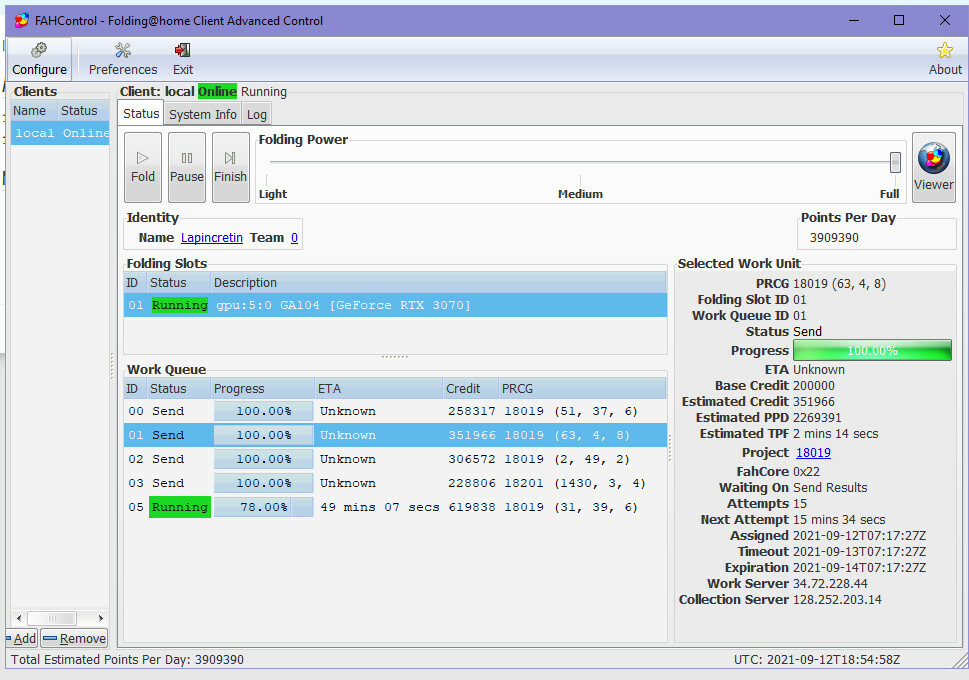Open the project 18019 link
969x680 pixels.
tap(813, 452)
